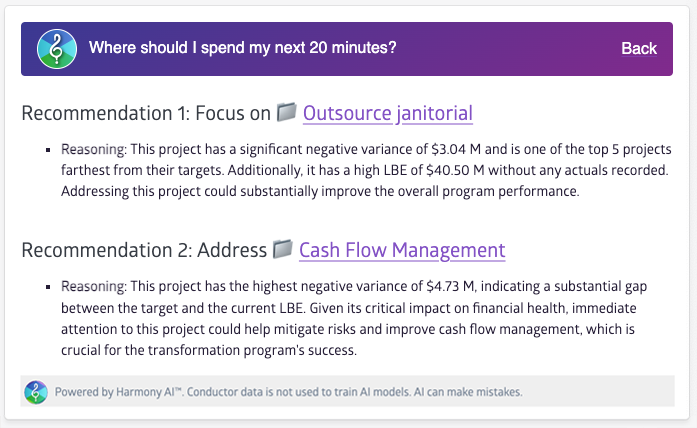The height and width of the screenshot is (428, 697).
Task: Go back using the Back link
Action: (639, 48)
